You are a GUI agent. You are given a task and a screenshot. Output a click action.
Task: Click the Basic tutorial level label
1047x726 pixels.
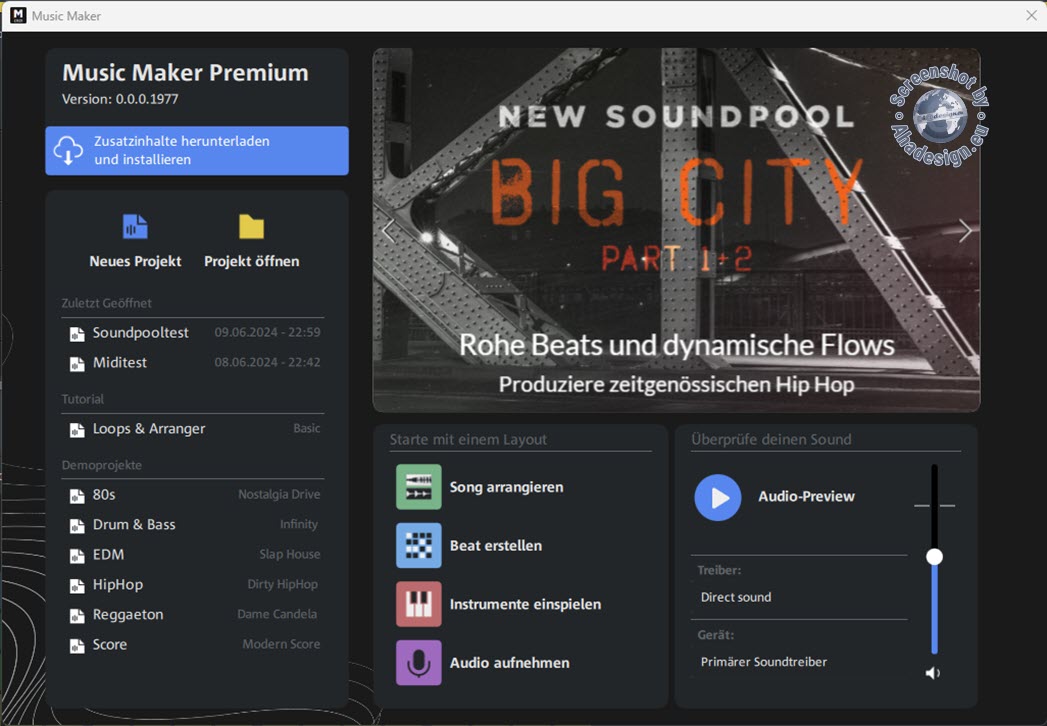point(306,428)
